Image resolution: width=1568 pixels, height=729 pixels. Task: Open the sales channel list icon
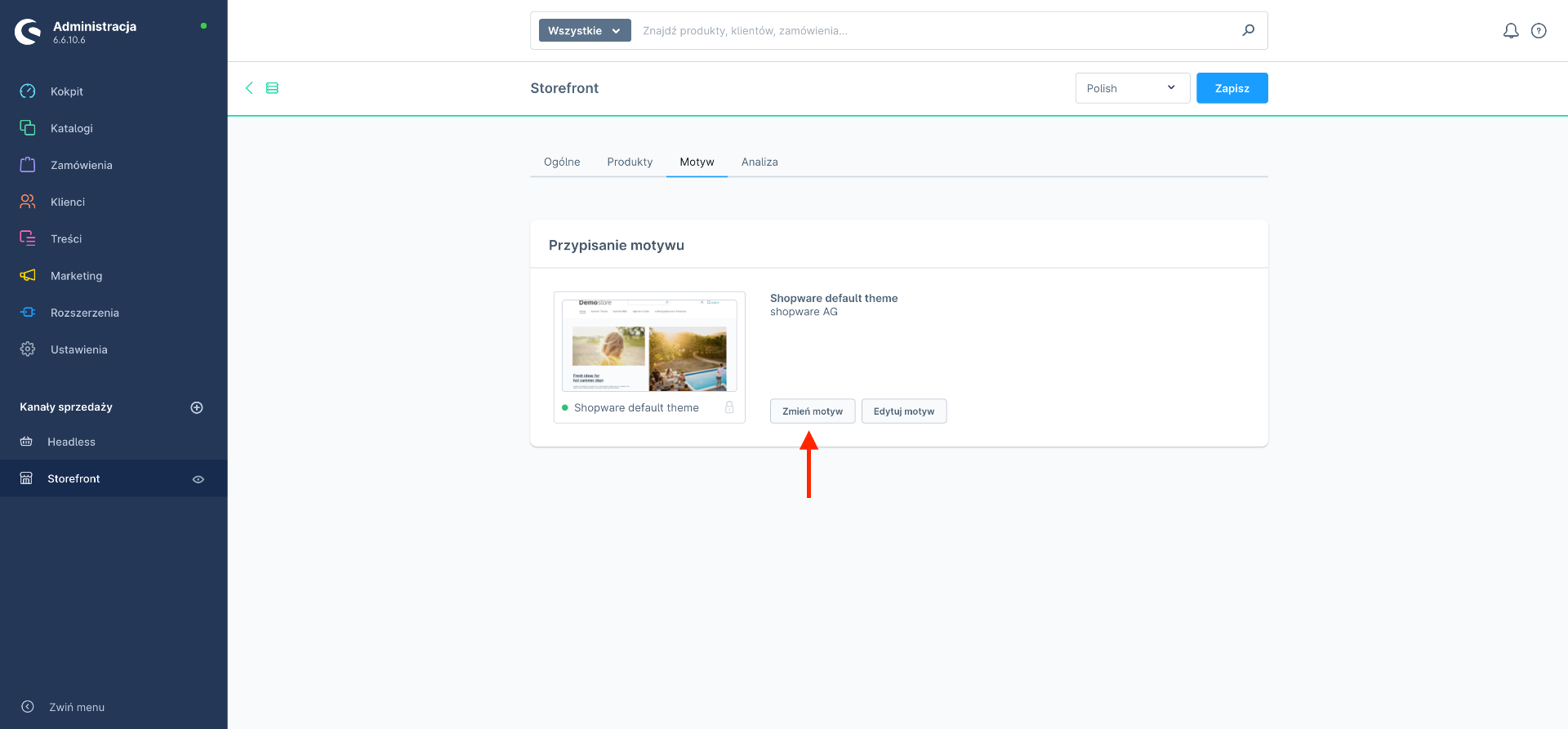273,88
